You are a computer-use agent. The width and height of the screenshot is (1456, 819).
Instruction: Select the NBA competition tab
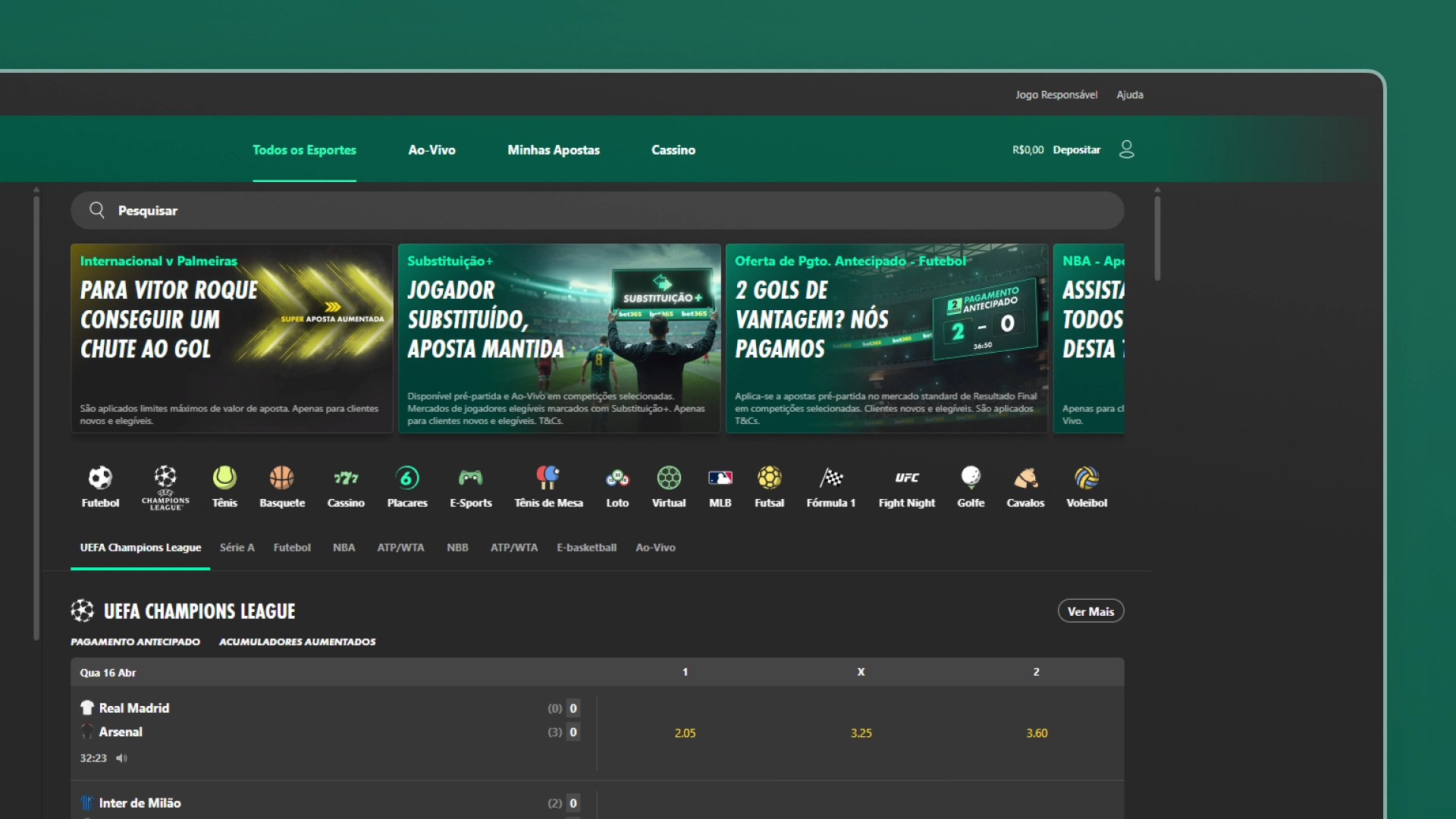coord(344,548)
